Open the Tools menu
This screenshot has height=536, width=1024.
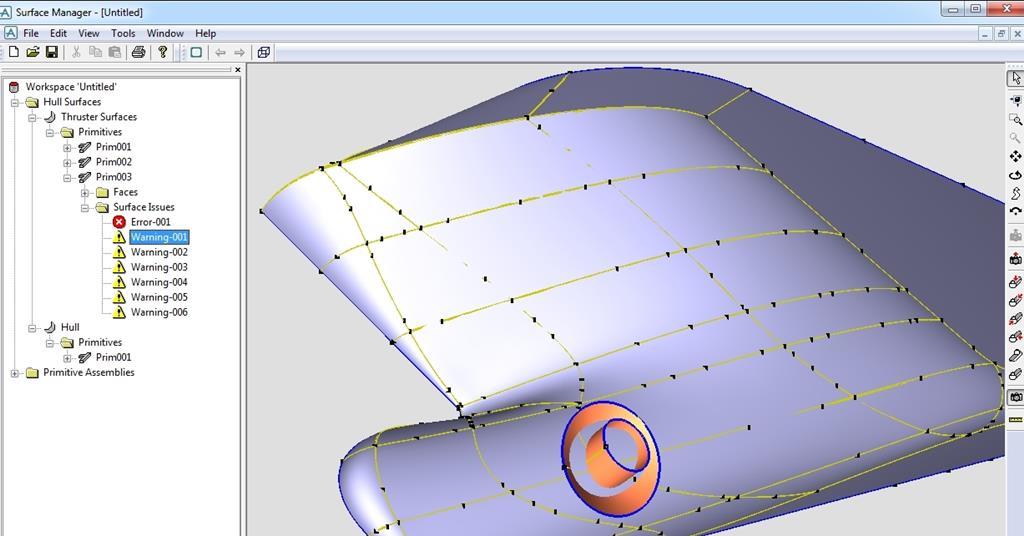tap(123, 33)
